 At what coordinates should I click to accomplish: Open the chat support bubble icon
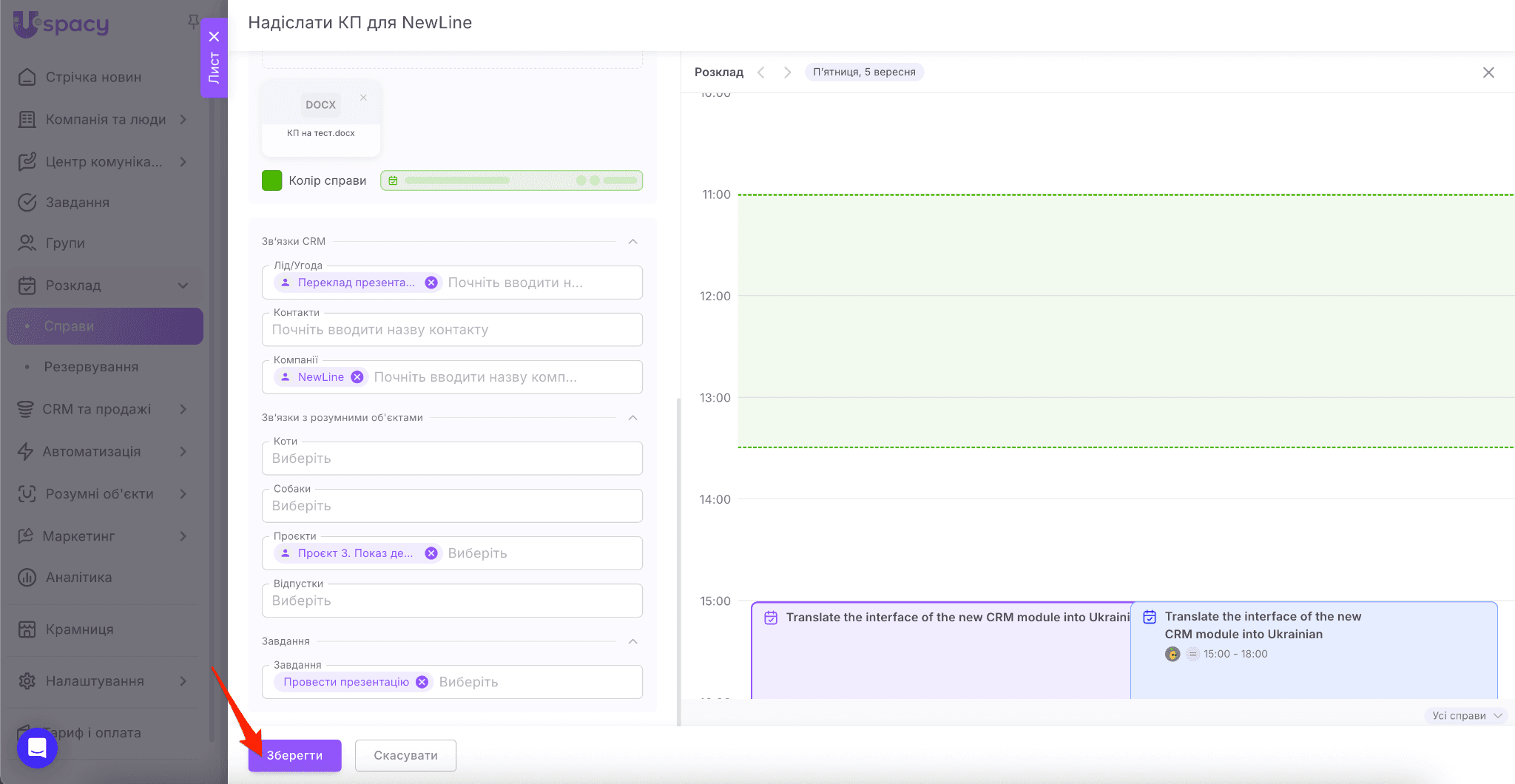pos(37,748)
